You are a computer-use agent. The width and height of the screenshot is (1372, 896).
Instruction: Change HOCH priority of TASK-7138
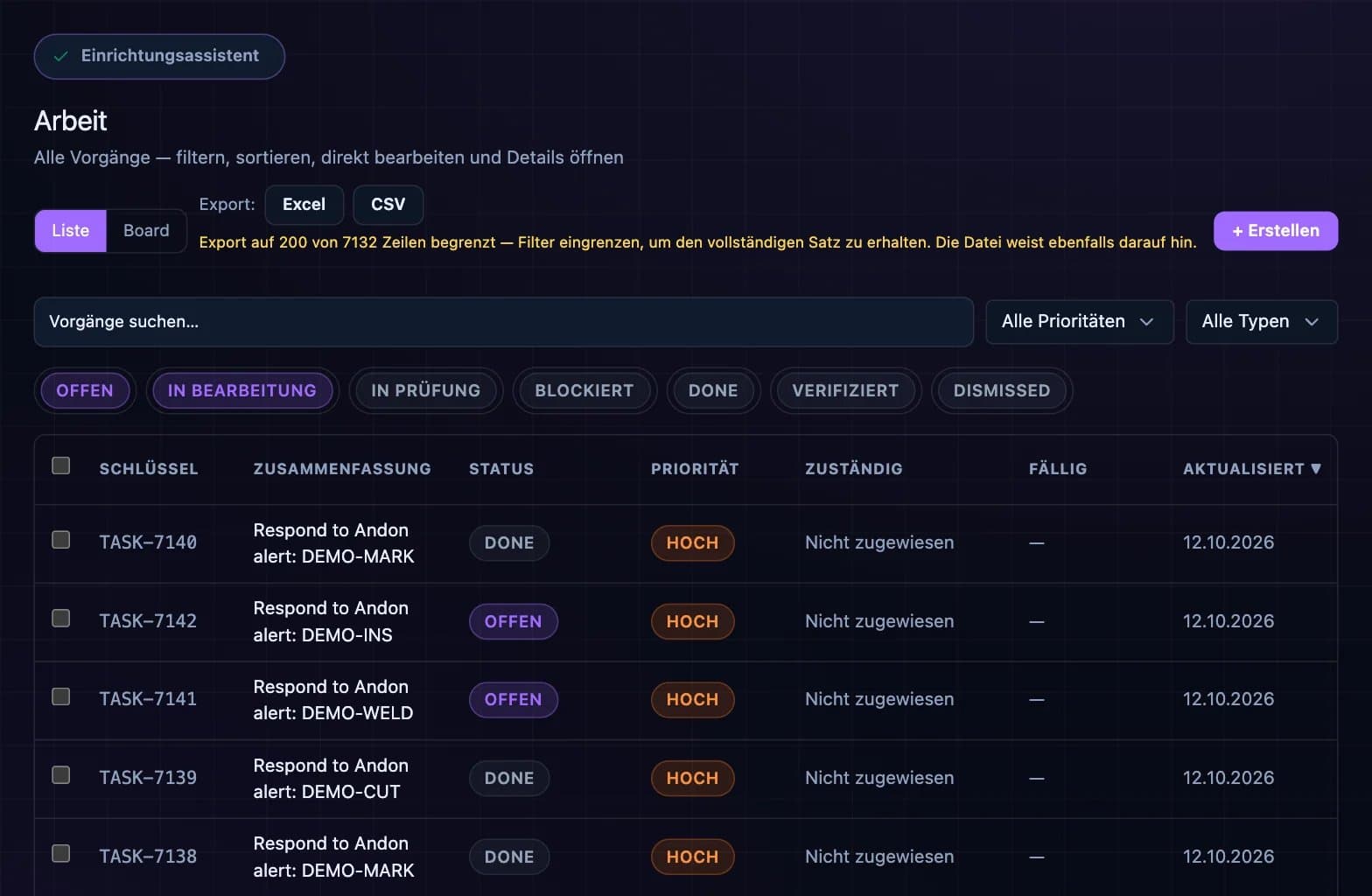coord(692,857)
